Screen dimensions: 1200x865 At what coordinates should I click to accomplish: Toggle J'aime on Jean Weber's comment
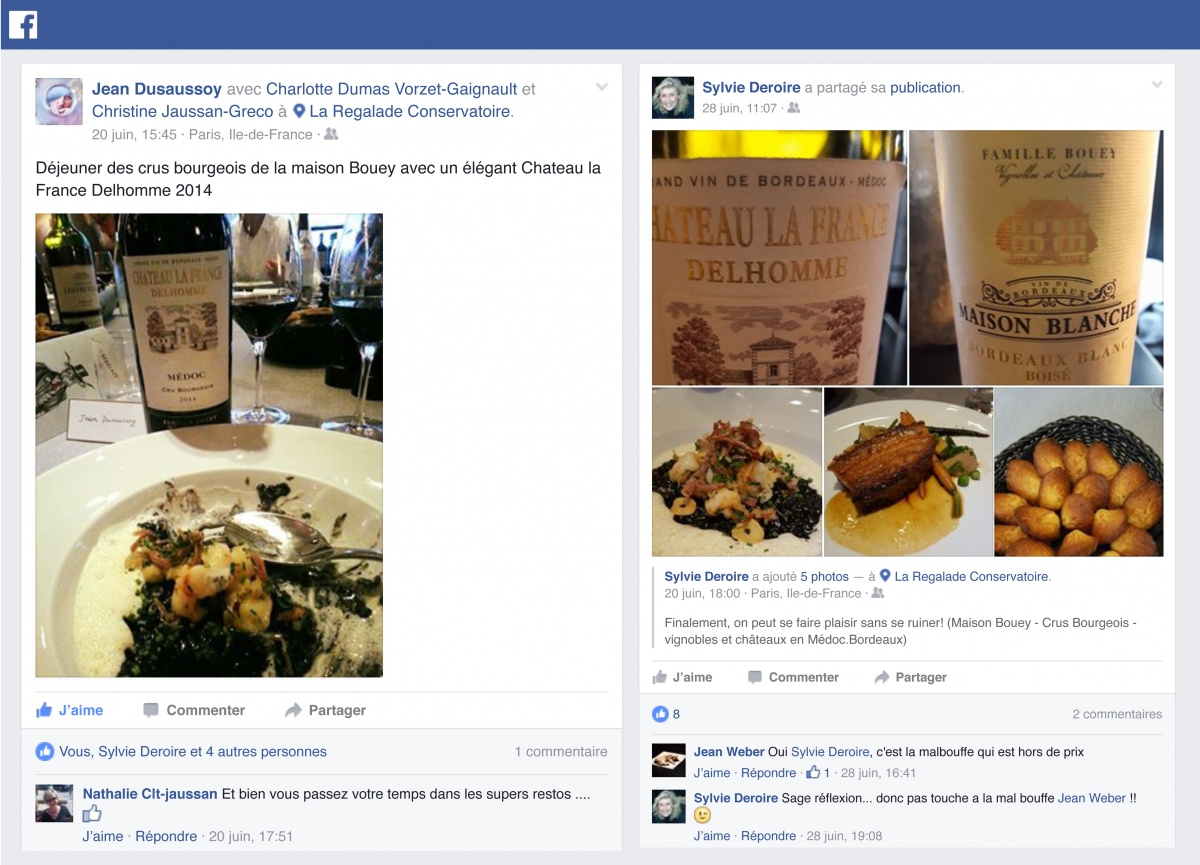(712, 772)
